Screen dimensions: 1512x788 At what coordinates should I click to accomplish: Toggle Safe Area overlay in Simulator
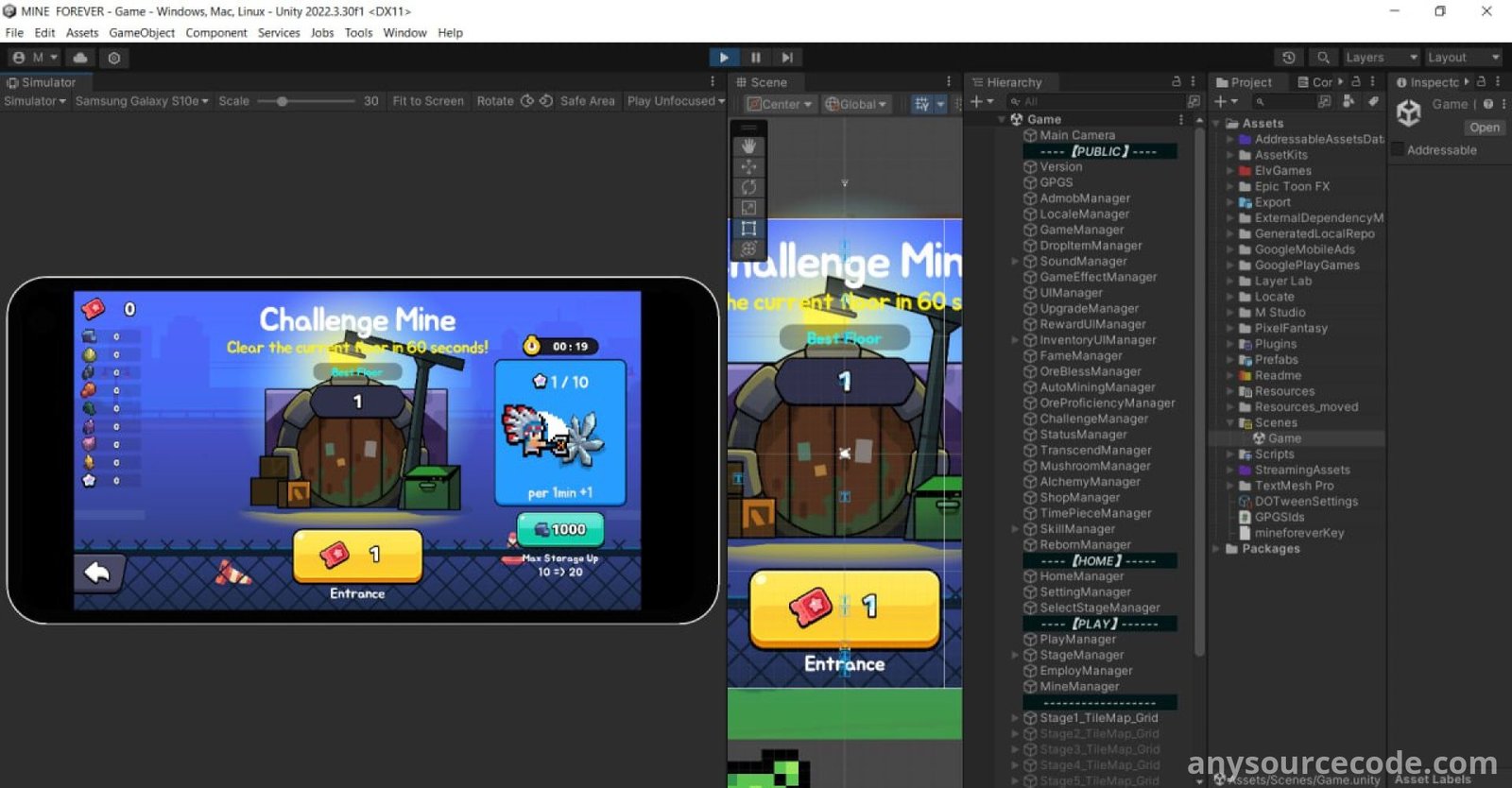(587, 101)
